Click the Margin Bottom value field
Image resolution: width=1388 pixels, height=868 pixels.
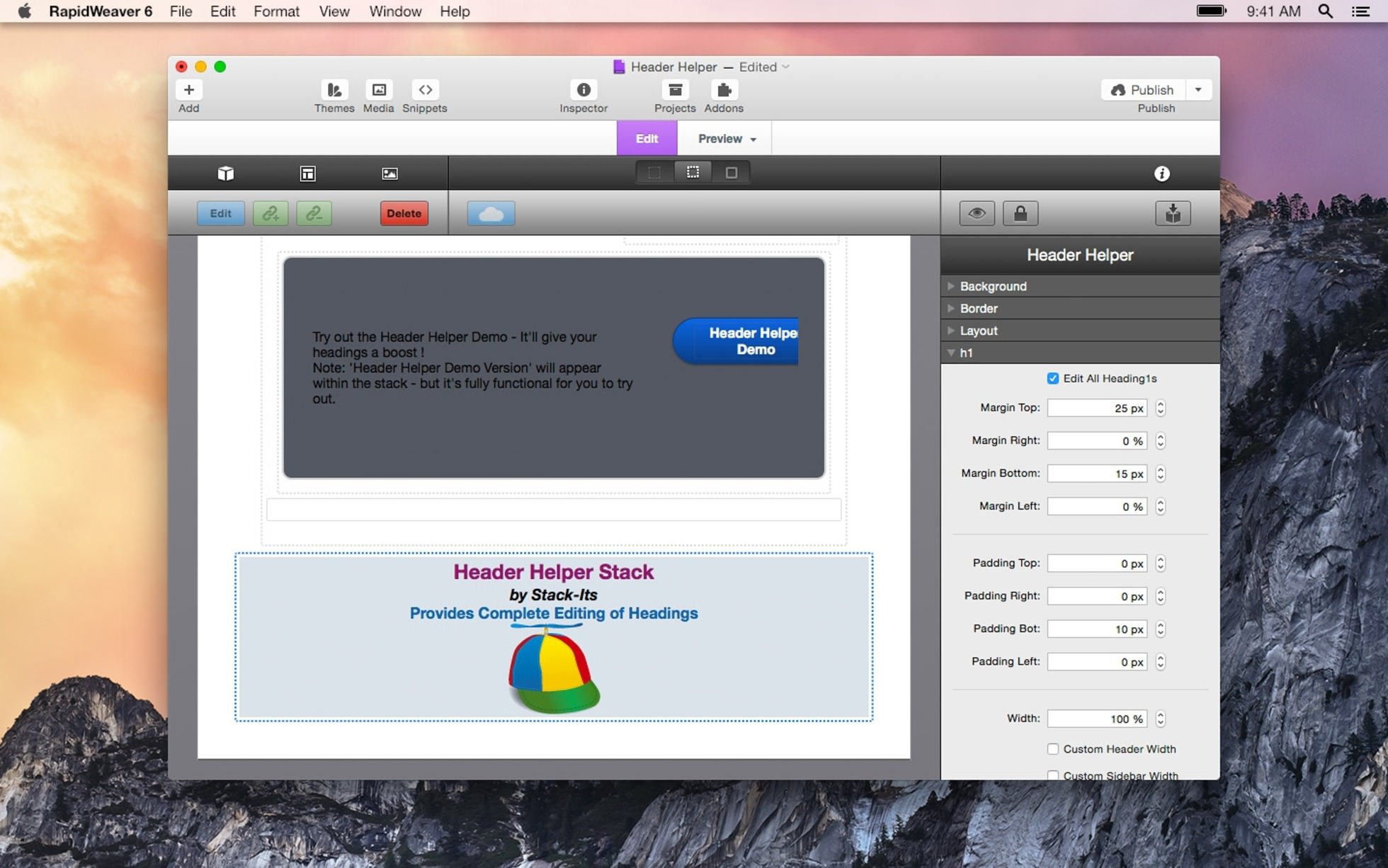(1097, 474)
